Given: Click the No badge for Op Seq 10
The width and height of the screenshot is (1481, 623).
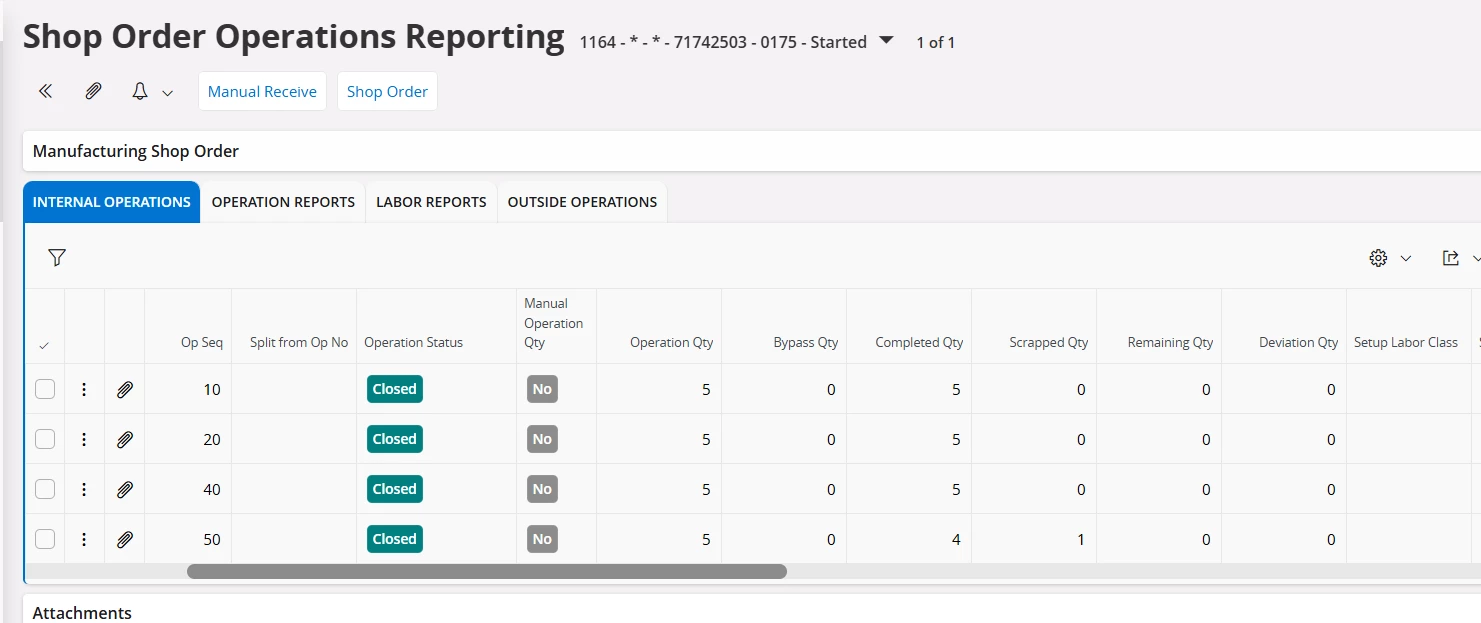Looking at the screenshot, I should [x=542, y=389].
